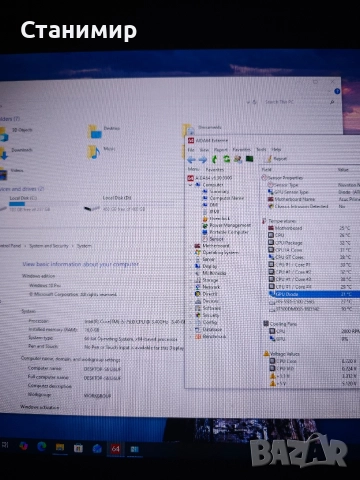The image size is (360, 480).
Task: Click the Motherboard icon in AIDA64 tree
Action: coord(198,246)
